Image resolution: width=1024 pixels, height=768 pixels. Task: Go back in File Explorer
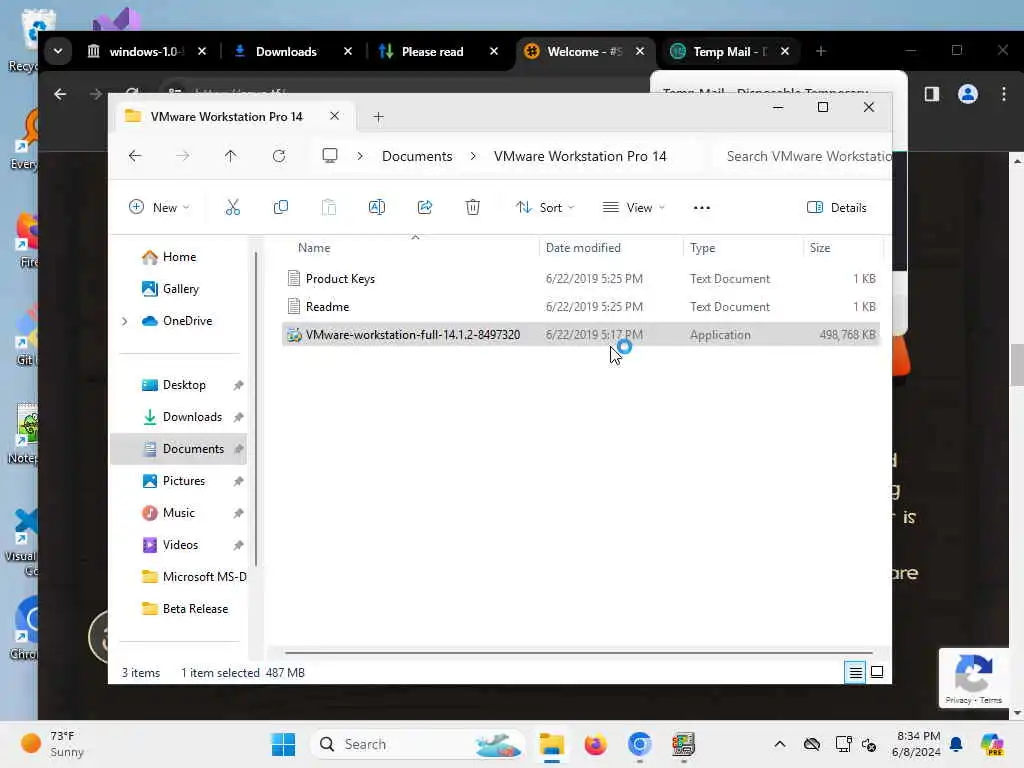pyautogui.click(x=135, y=156)
